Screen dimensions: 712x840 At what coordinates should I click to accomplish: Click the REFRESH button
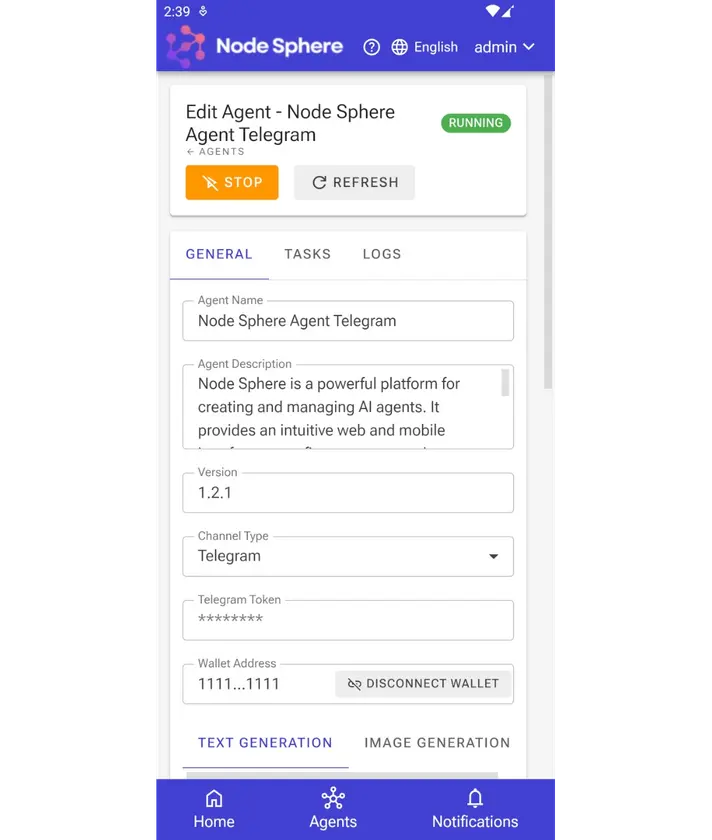354,182
